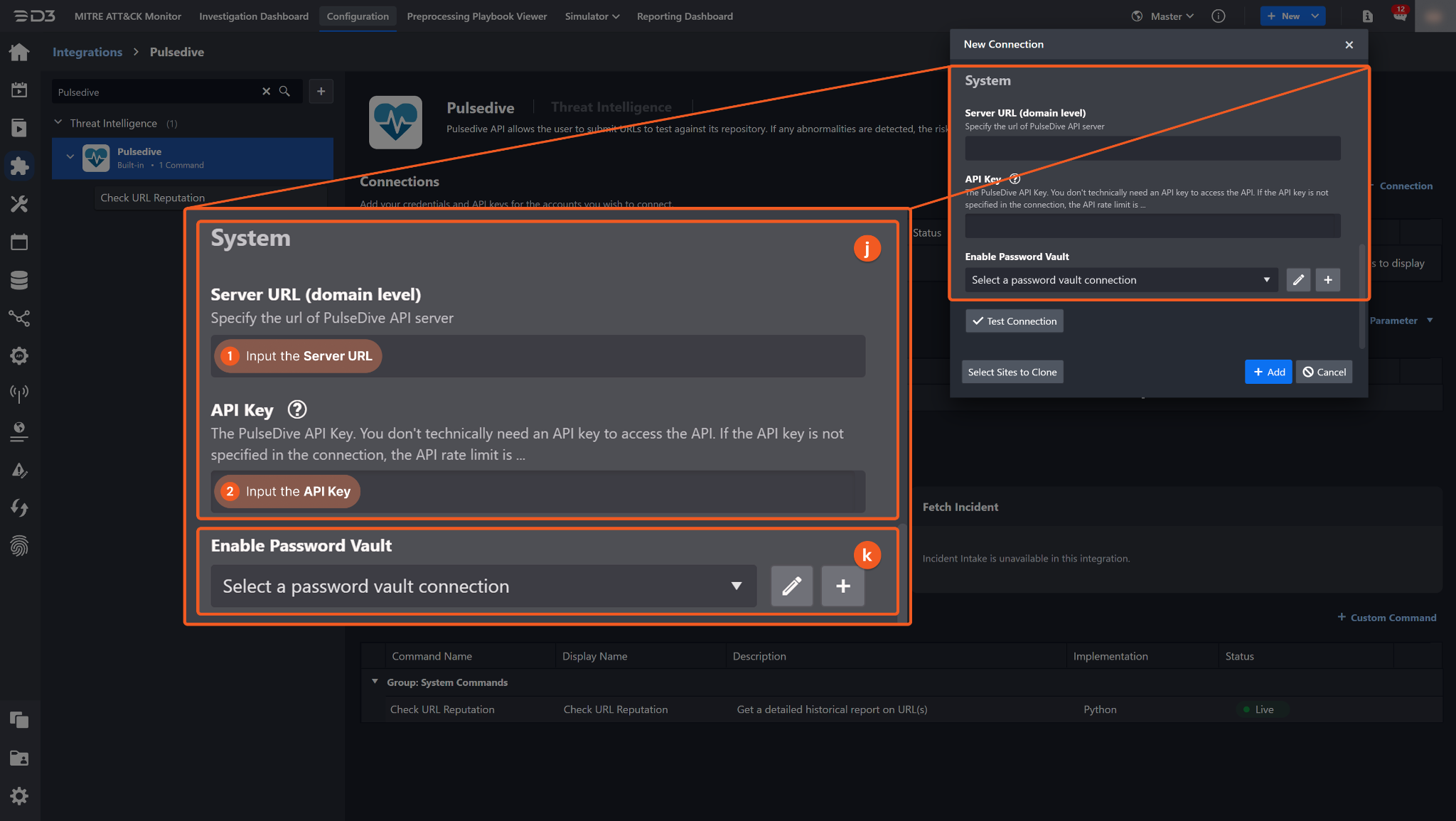
Task: Click the tools wrench sidebar icon
Action: pyautogui.click(x=19, y=205)
